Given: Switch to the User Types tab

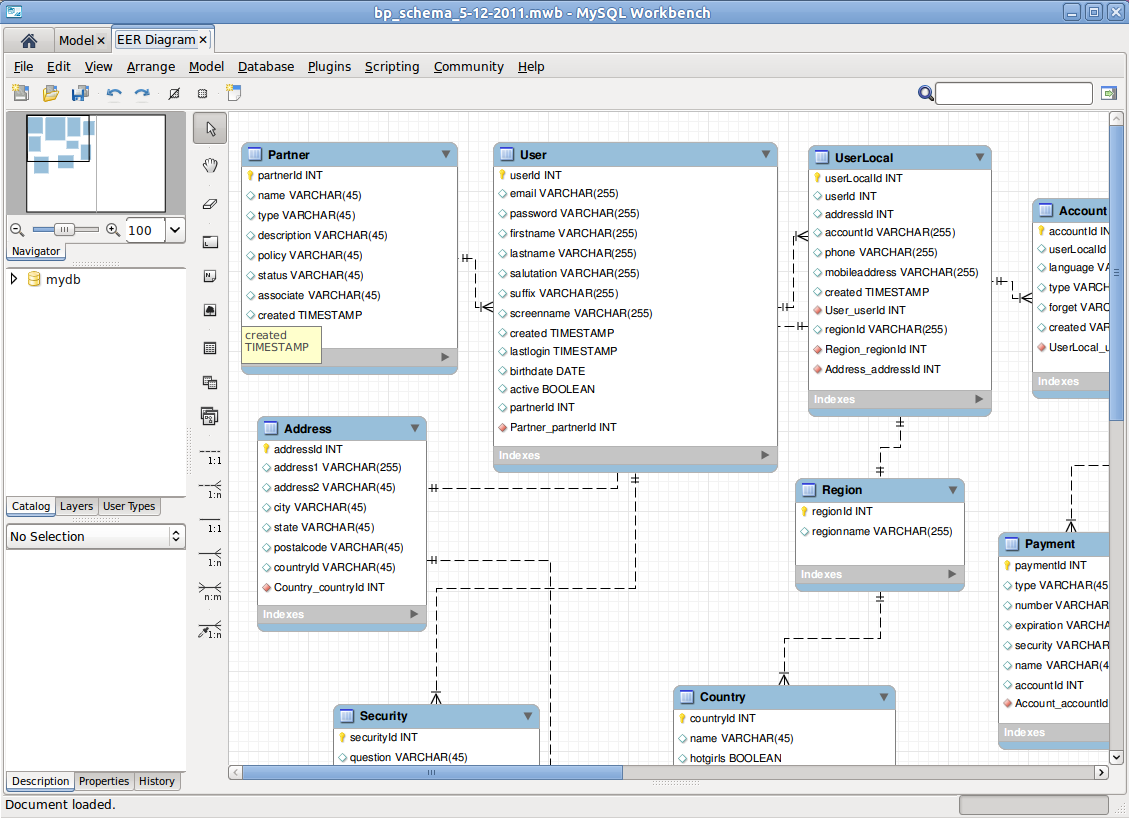Looking at the screenshot, I should 129,506.
